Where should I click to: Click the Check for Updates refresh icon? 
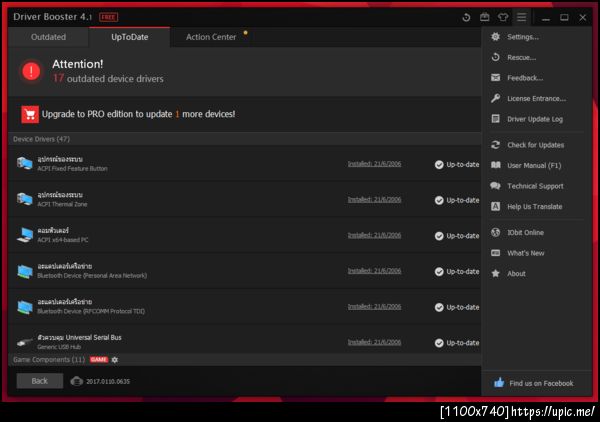click(x=496, y=145)
